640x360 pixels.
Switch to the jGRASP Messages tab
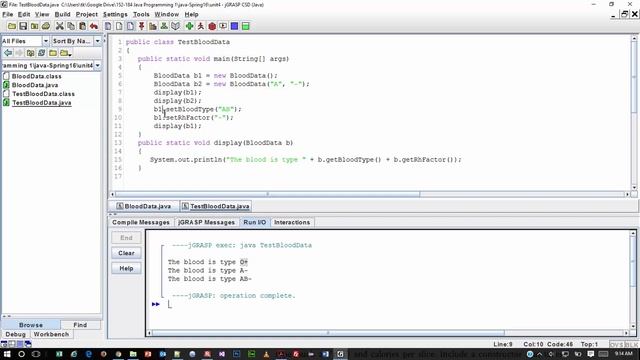click(207, 222)
